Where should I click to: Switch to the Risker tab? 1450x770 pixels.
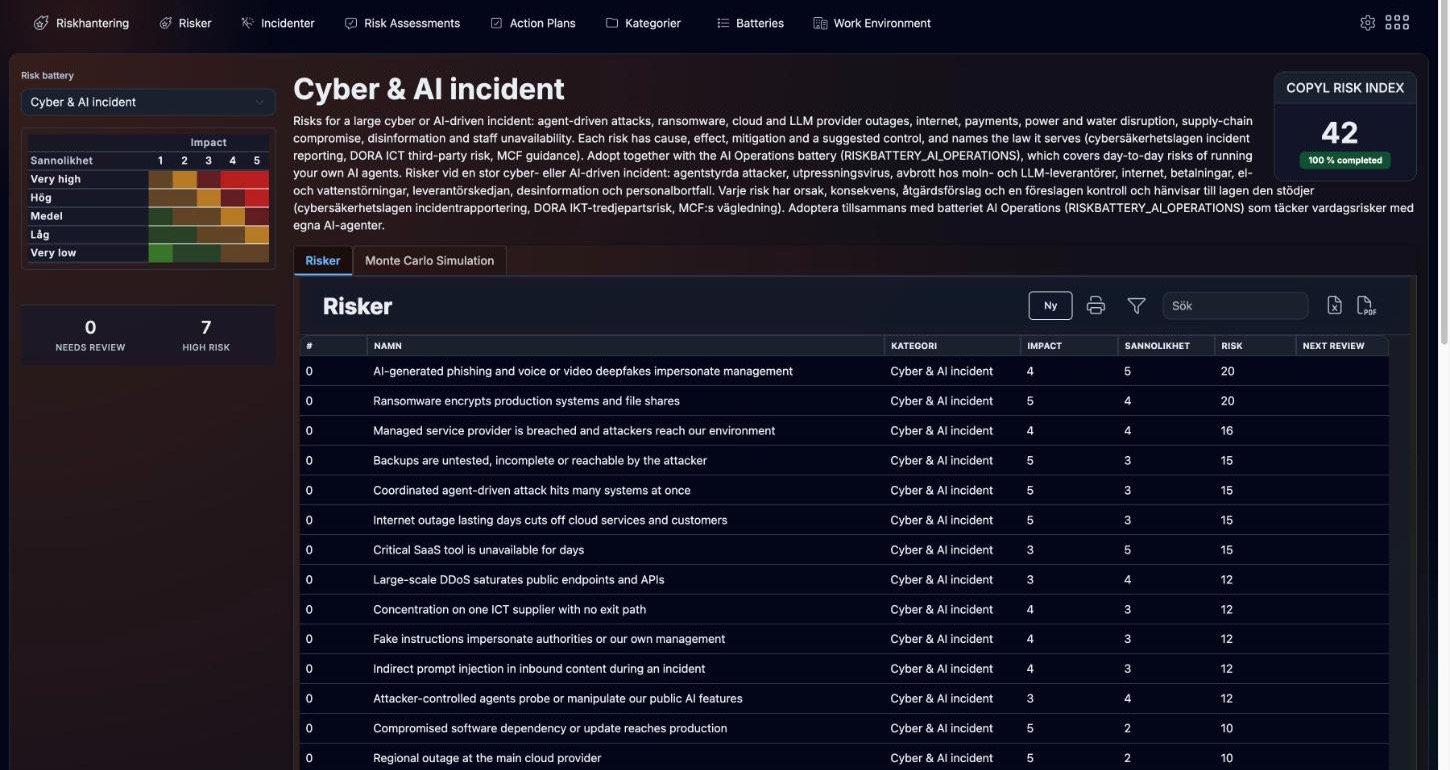click(x=323, y=261)
